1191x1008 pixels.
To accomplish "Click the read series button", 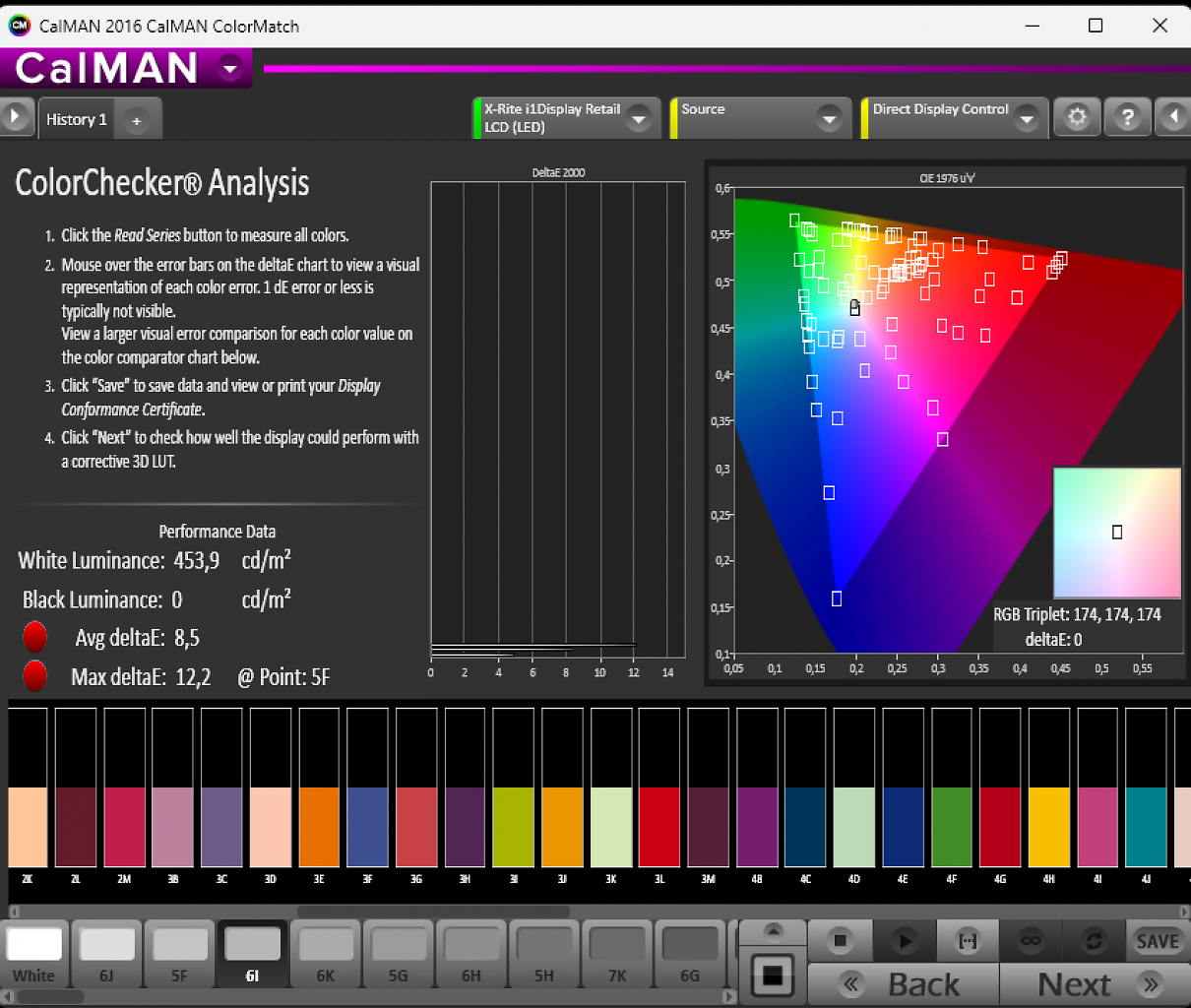I will coord(969,941).
